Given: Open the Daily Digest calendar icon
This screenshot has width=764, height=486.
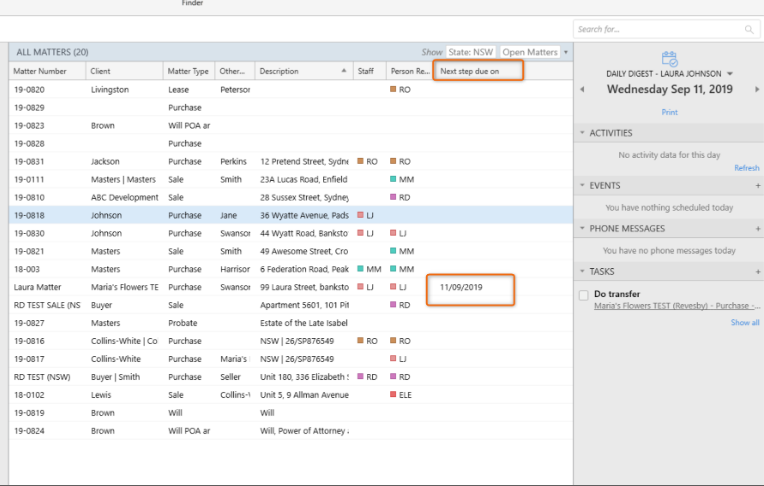Looking at the screenshot, I should click(x=669, y=58).
